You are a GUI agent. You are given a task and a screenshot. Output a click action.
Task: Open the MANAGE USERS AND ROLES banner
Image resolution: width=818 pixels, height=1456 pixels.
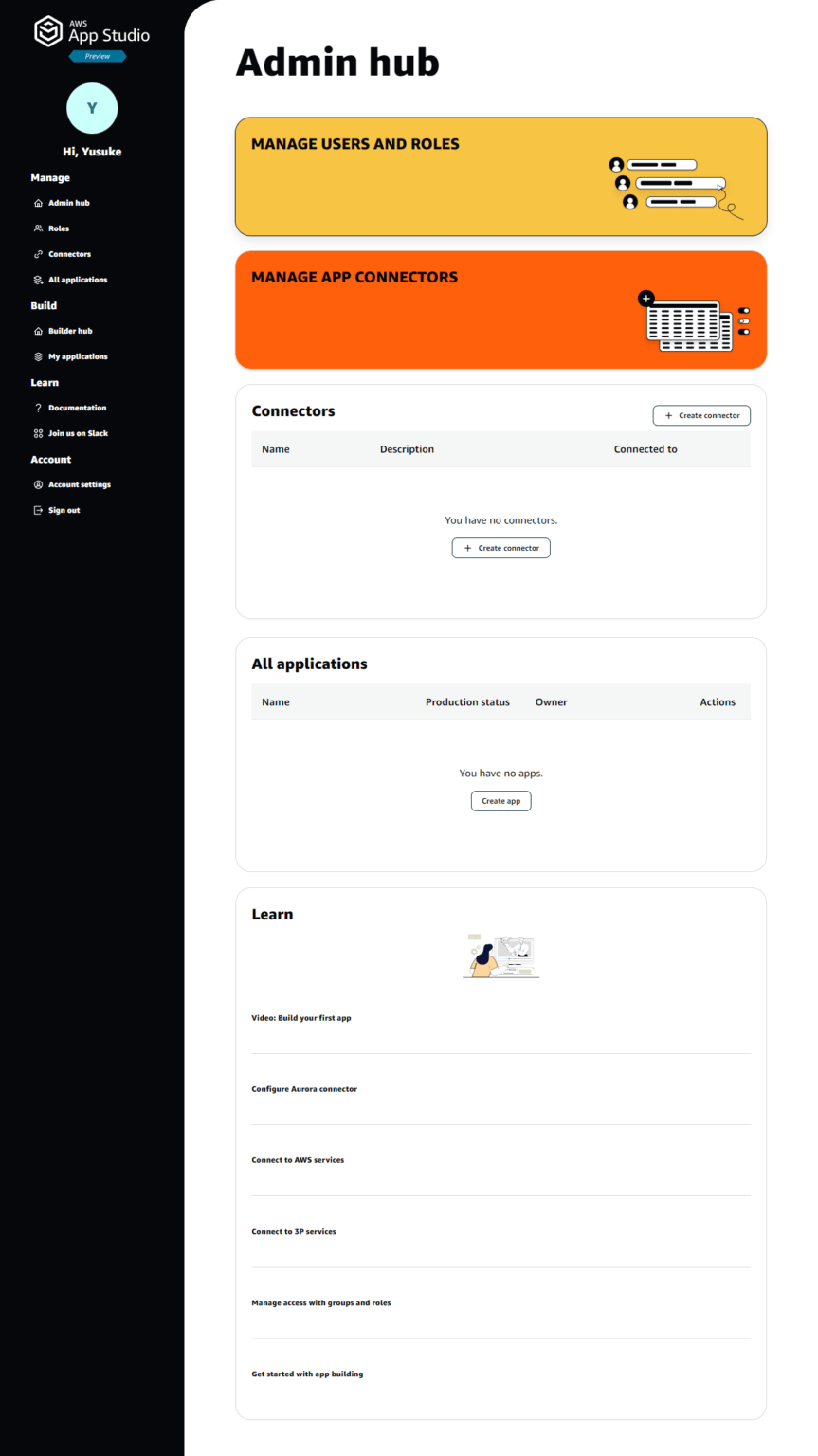click(x=500, y=176)
